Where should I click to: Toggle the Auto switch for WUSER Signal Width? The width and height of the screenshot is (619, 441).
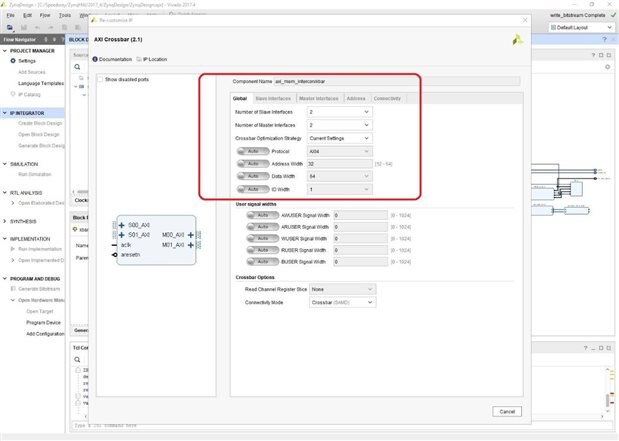click(x=263, y=238)
